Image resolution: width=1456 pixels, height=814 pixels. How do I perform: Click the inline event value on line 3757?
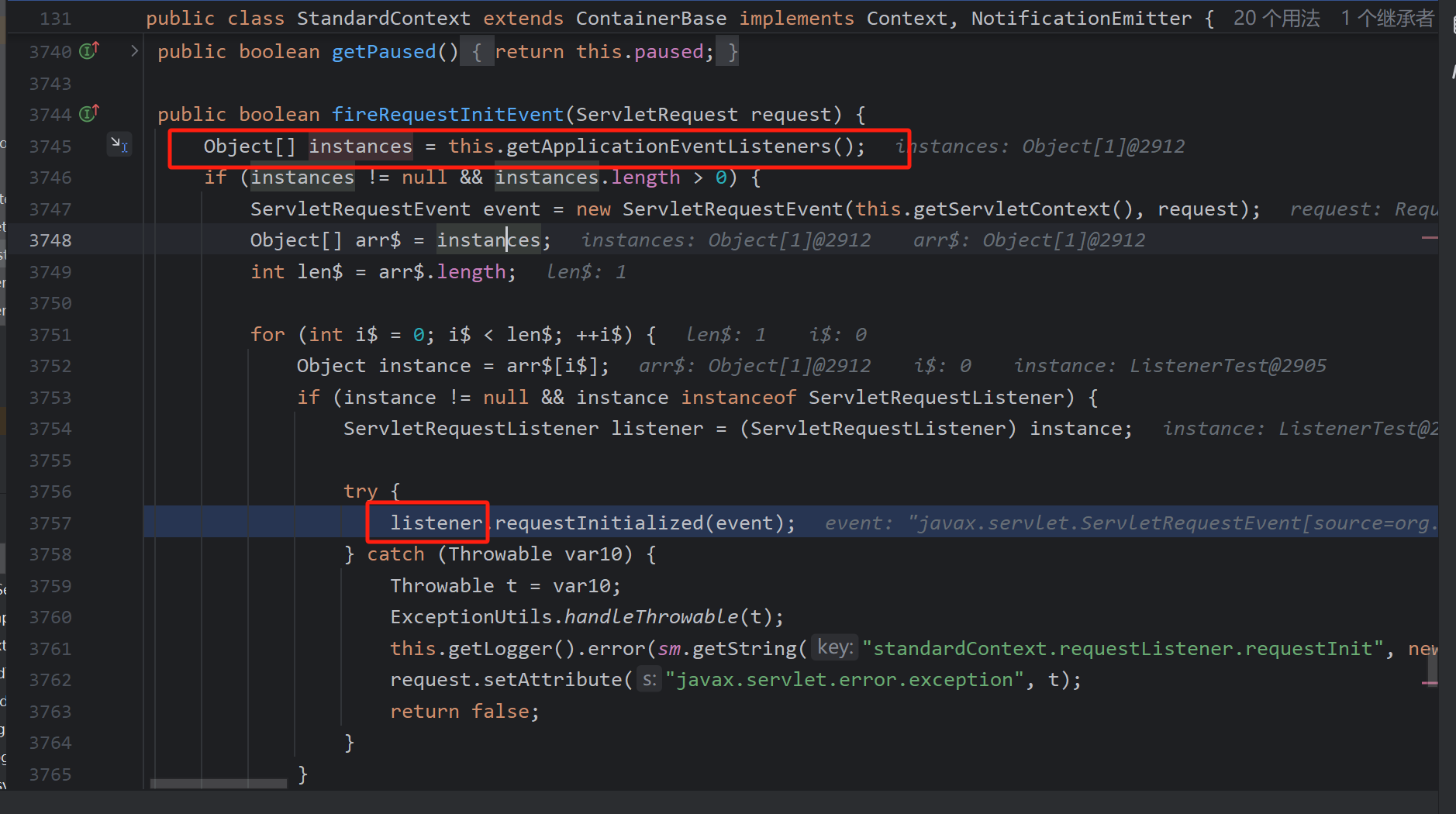click(1131, 523)
